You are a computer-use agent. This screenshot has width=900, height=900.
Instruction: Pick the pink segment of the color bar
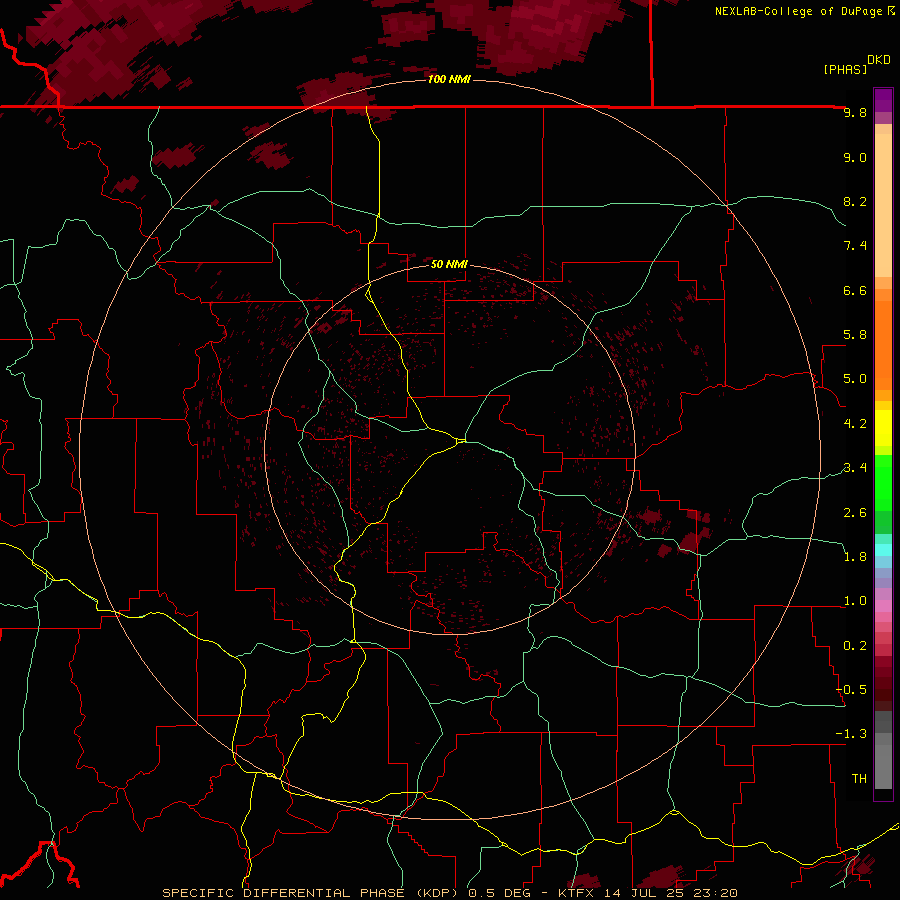pos(883,606)
